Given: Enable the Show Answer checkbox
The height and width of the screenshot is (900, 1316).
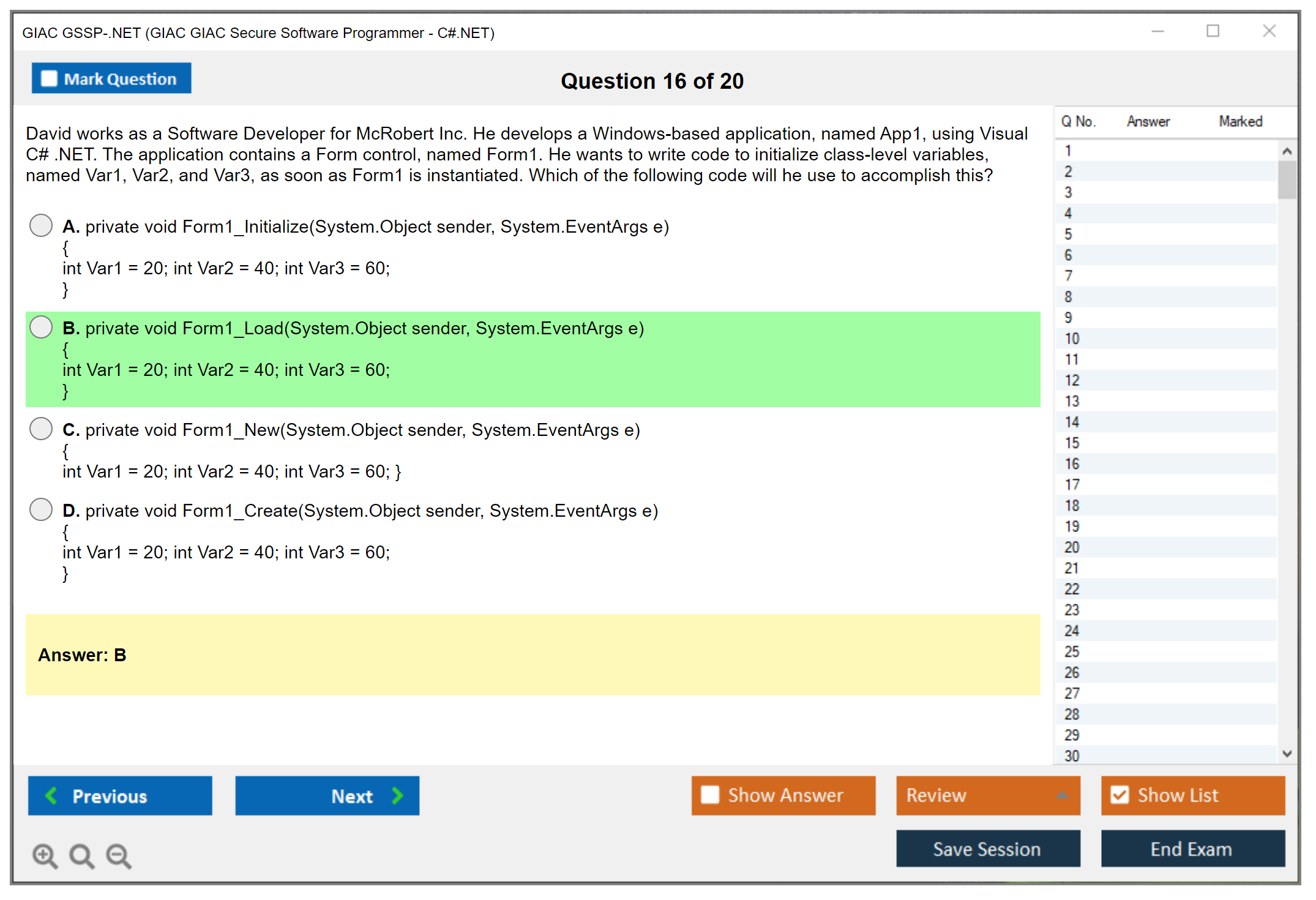Looking at the screenshot, I should pyautogui.click(x=710, y=795).
